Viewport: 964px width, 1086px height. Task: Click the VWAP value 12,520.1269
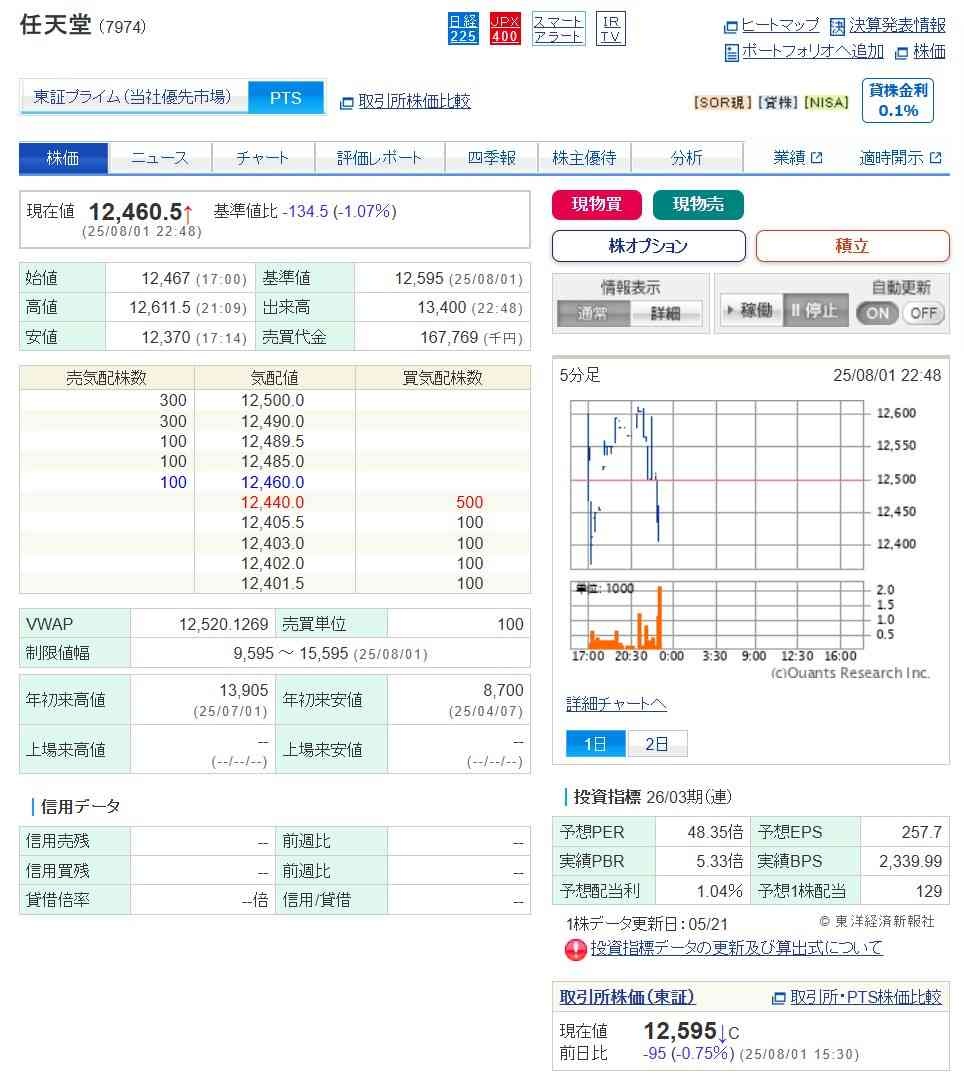223,624
